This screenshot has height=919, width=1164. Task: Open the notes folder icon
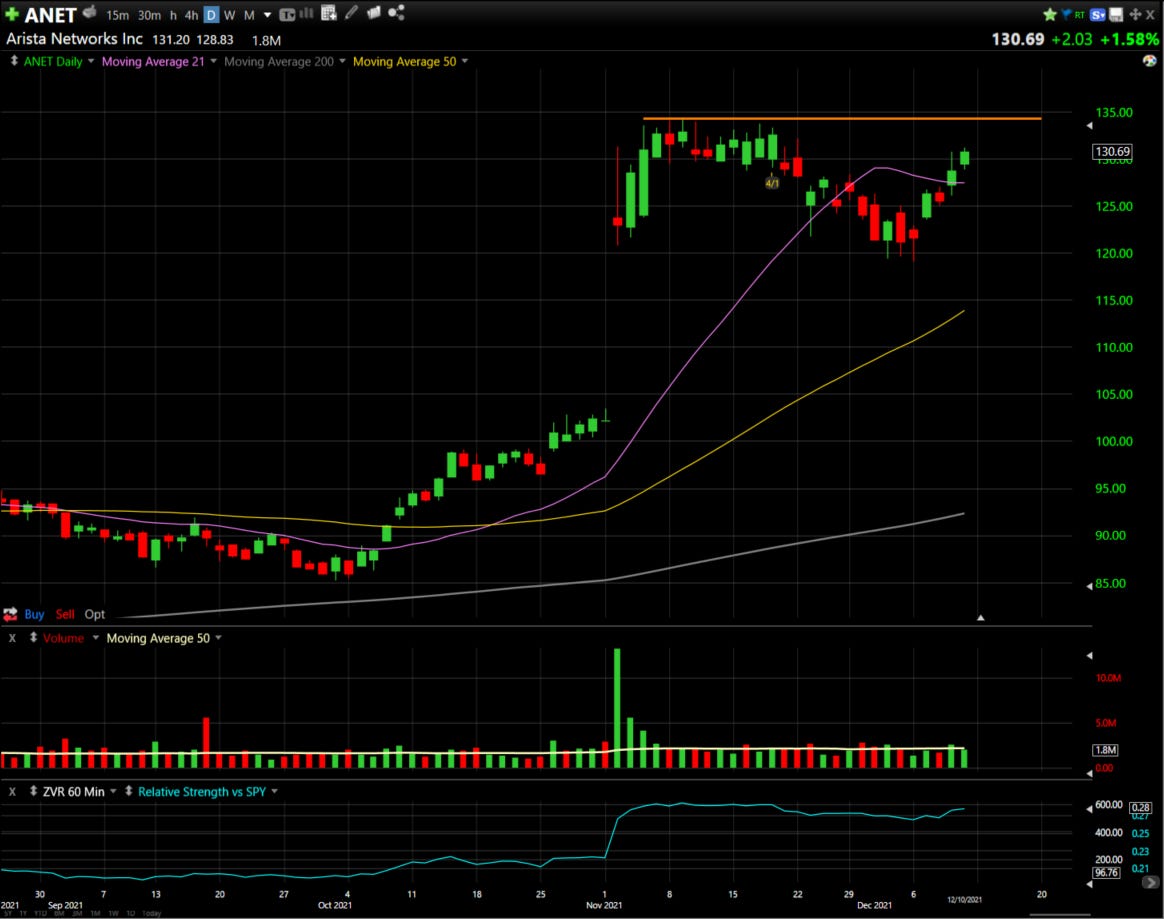coord(374,12)
